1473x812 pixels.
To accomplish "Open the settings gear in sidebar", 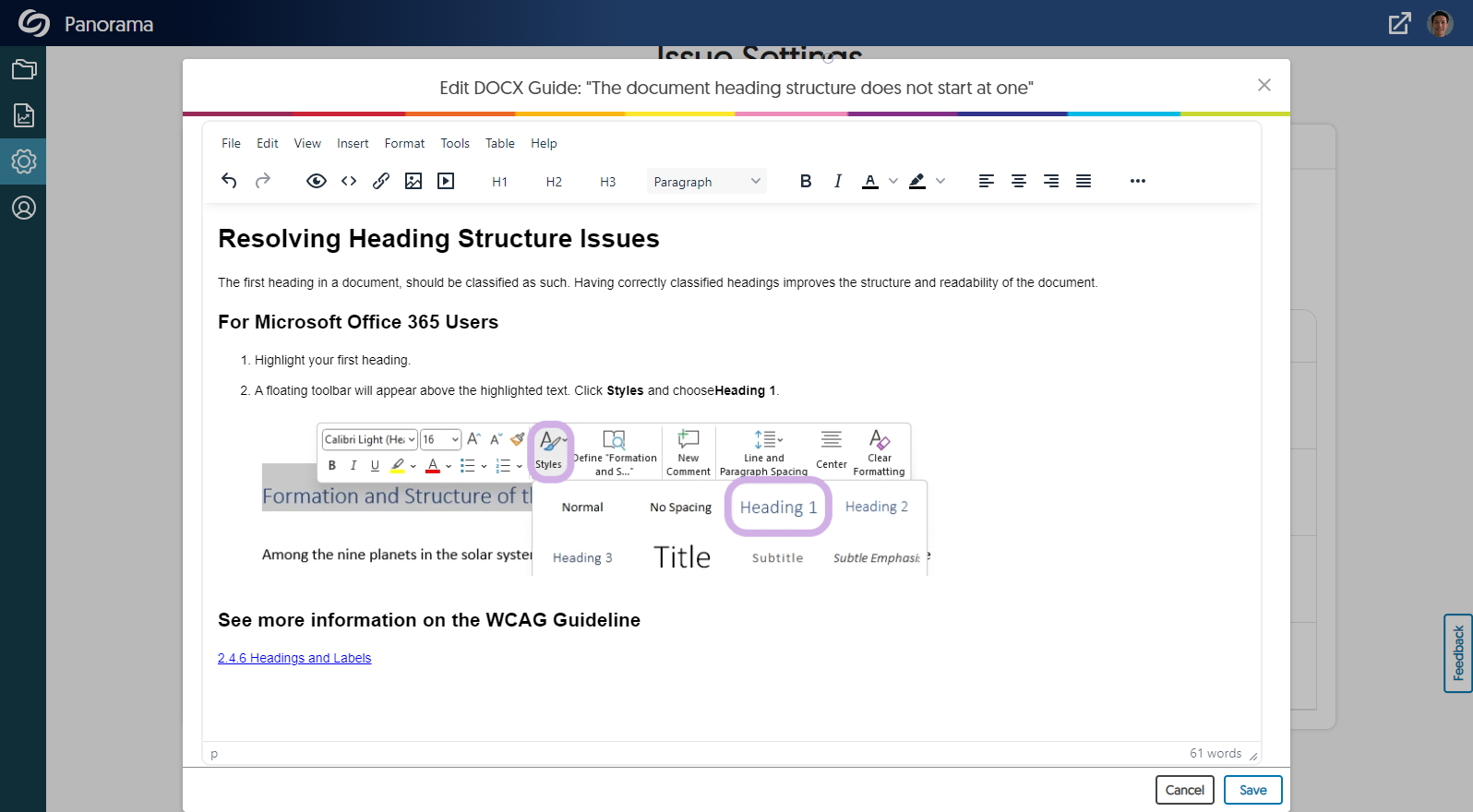I will click(x=24, y=161).
